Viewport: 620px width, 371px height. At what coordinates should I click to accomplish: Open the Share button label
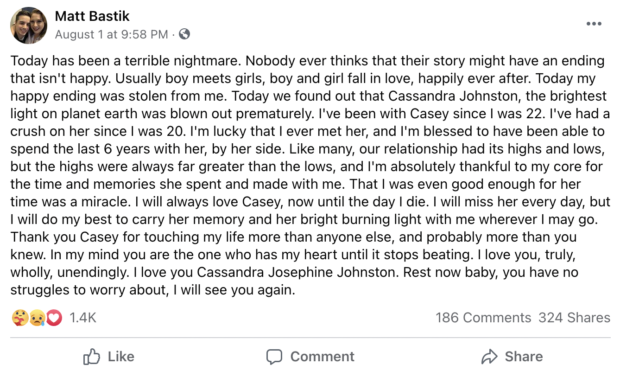pyautogui.click(x=524, y=356)
